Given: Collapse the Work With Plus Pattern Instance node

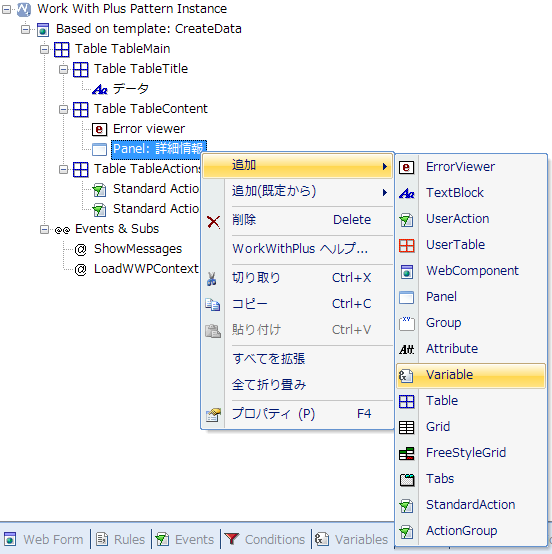Looking at the screenshot, I should (6, 10).
